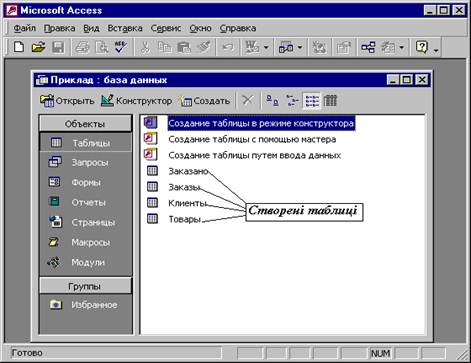Open the Сервис menu

(x=166, y=28)
